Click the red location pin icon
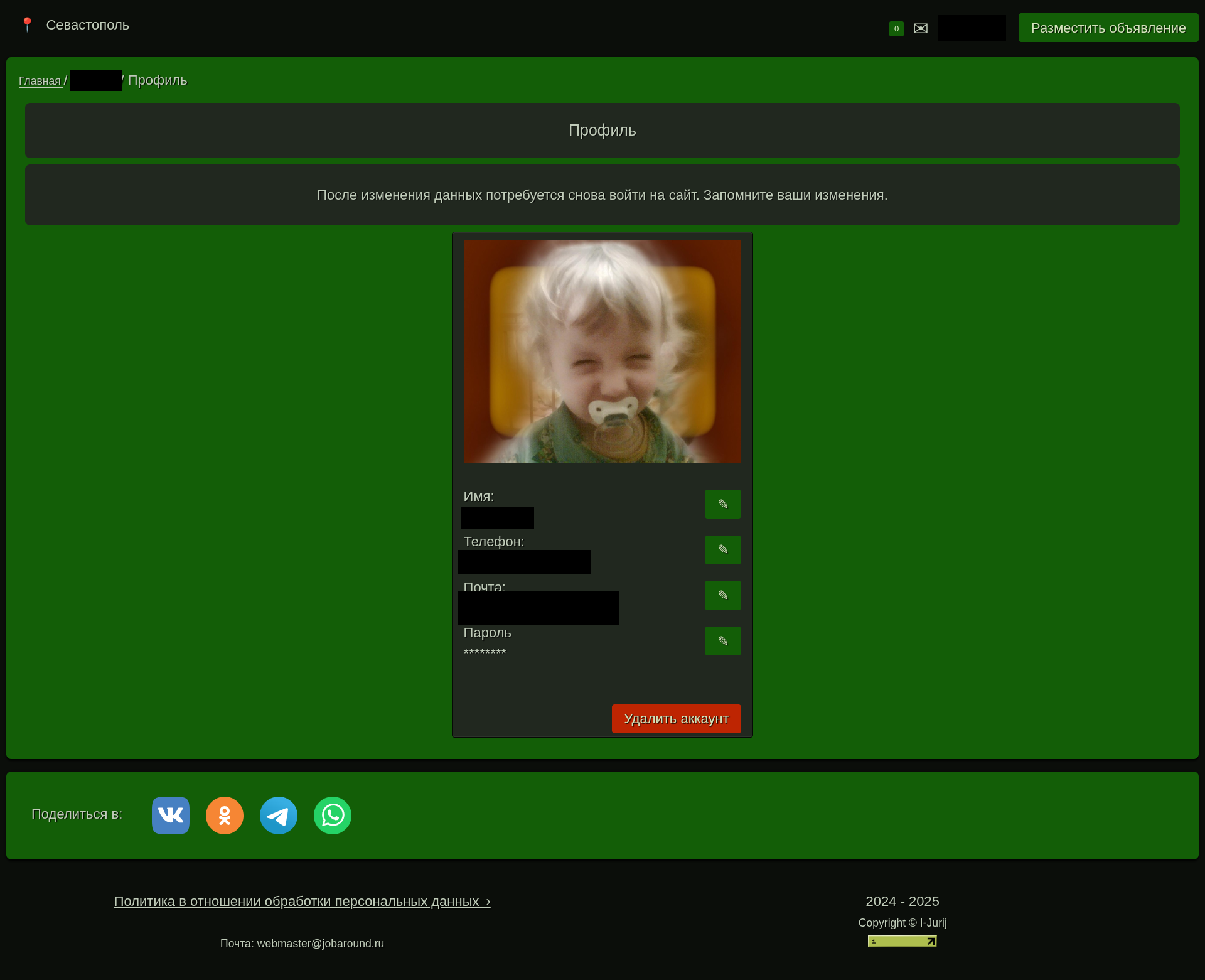Image resolution: width=1205 pixels, height=980 pixels. click(27, 25)
